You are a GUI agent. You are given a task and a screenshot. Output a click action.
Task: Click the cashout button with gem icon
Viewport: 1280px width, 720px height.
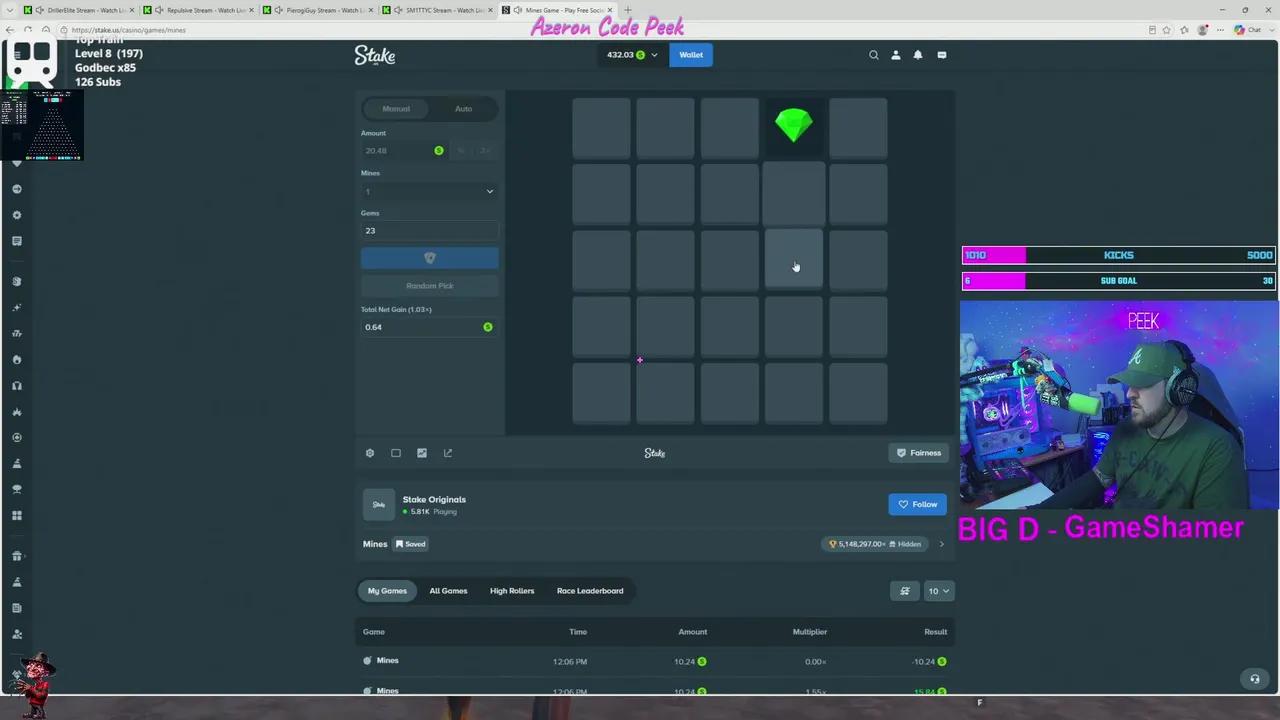(x=429, y=258)
